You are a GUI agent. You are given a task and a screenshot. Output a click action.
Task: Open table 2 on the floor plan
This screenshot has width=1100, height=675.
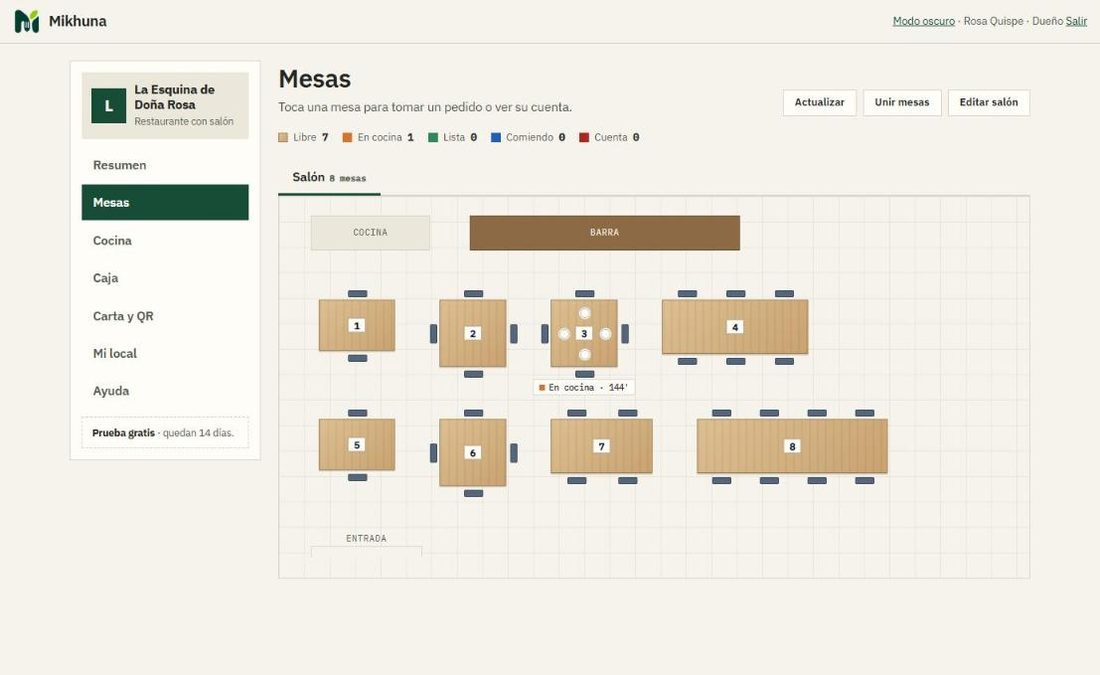tap(473, 333)
